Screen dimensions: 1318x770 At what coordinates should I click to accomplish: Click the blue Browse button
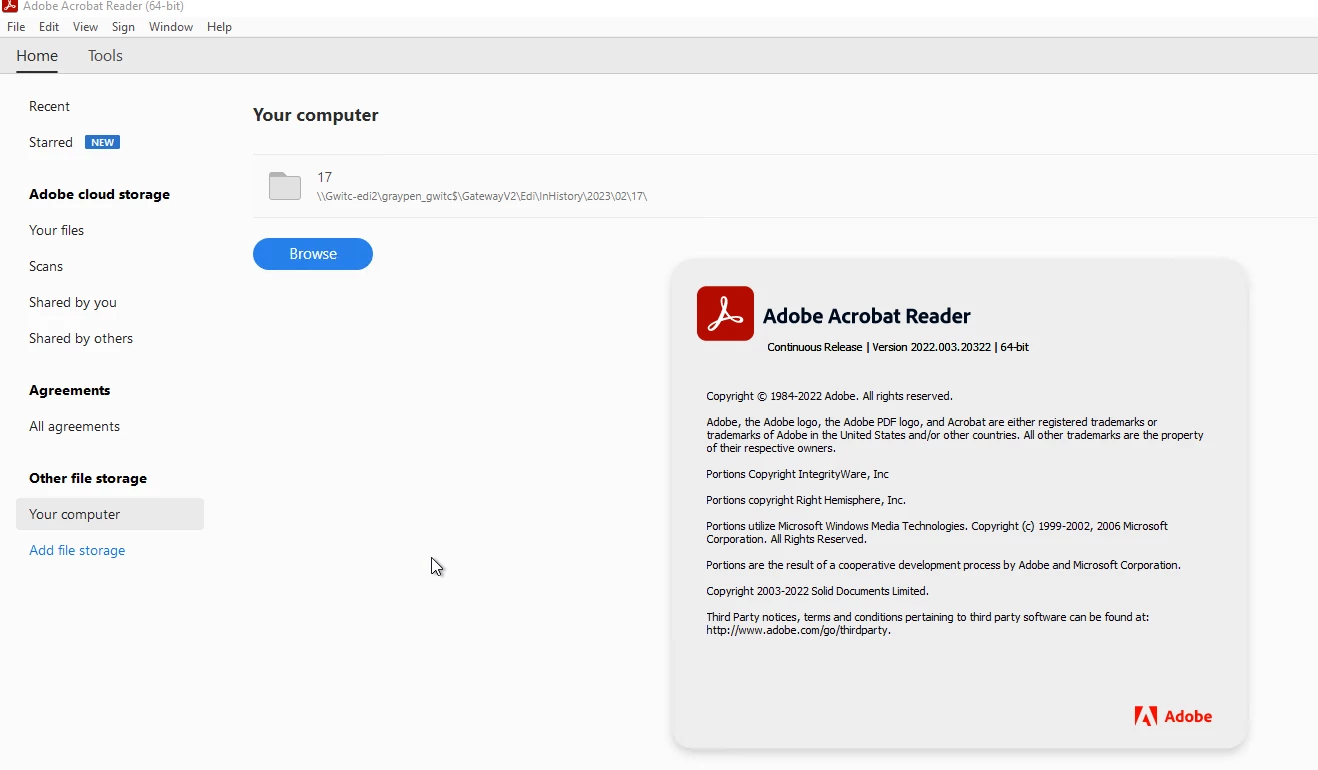click(313, 254)
